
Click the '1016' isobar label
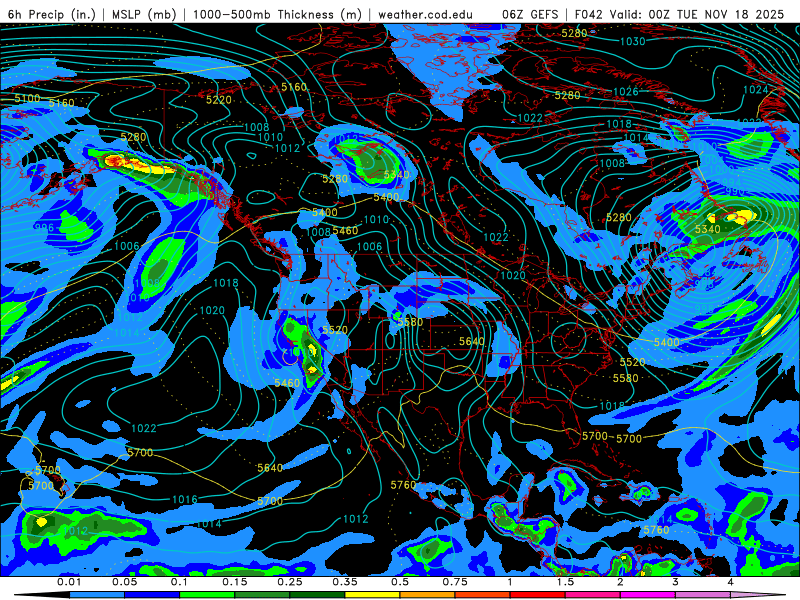[x=185, y=499]
